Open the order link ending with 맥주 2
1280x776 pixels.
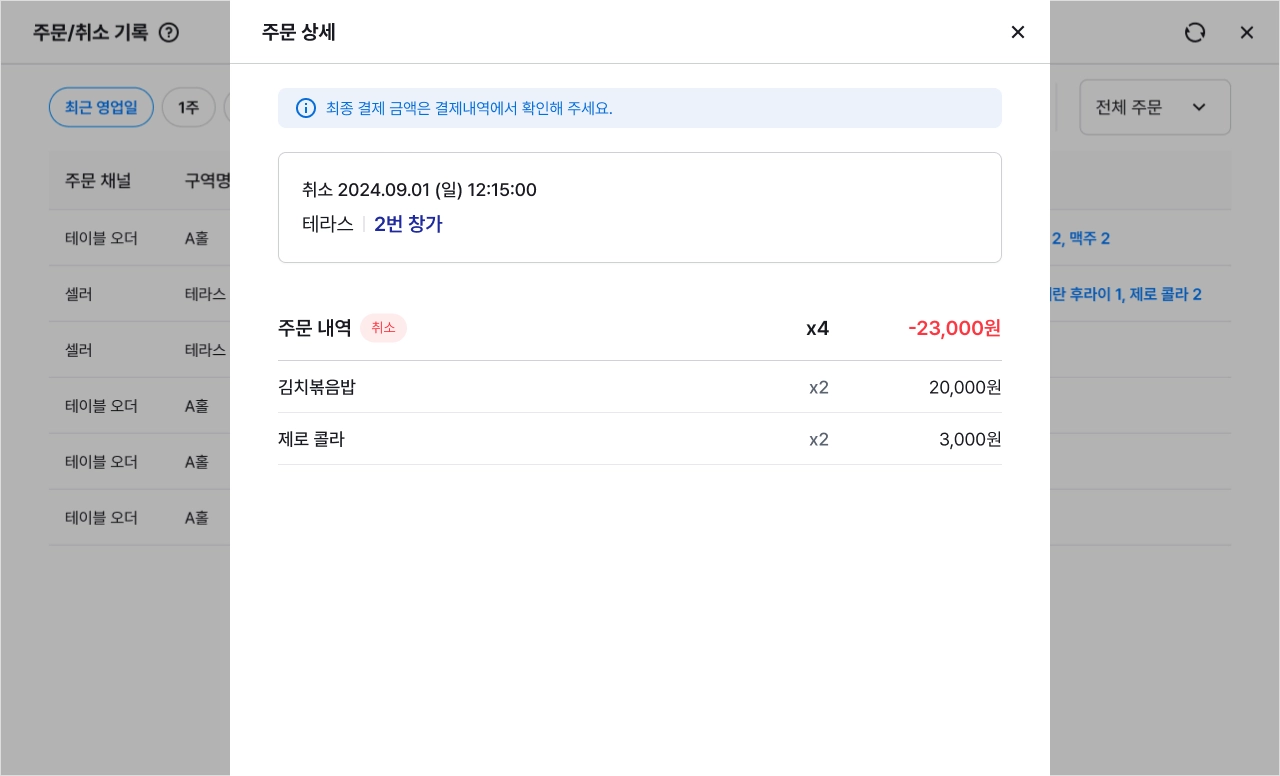click(x=1080, y=239)
